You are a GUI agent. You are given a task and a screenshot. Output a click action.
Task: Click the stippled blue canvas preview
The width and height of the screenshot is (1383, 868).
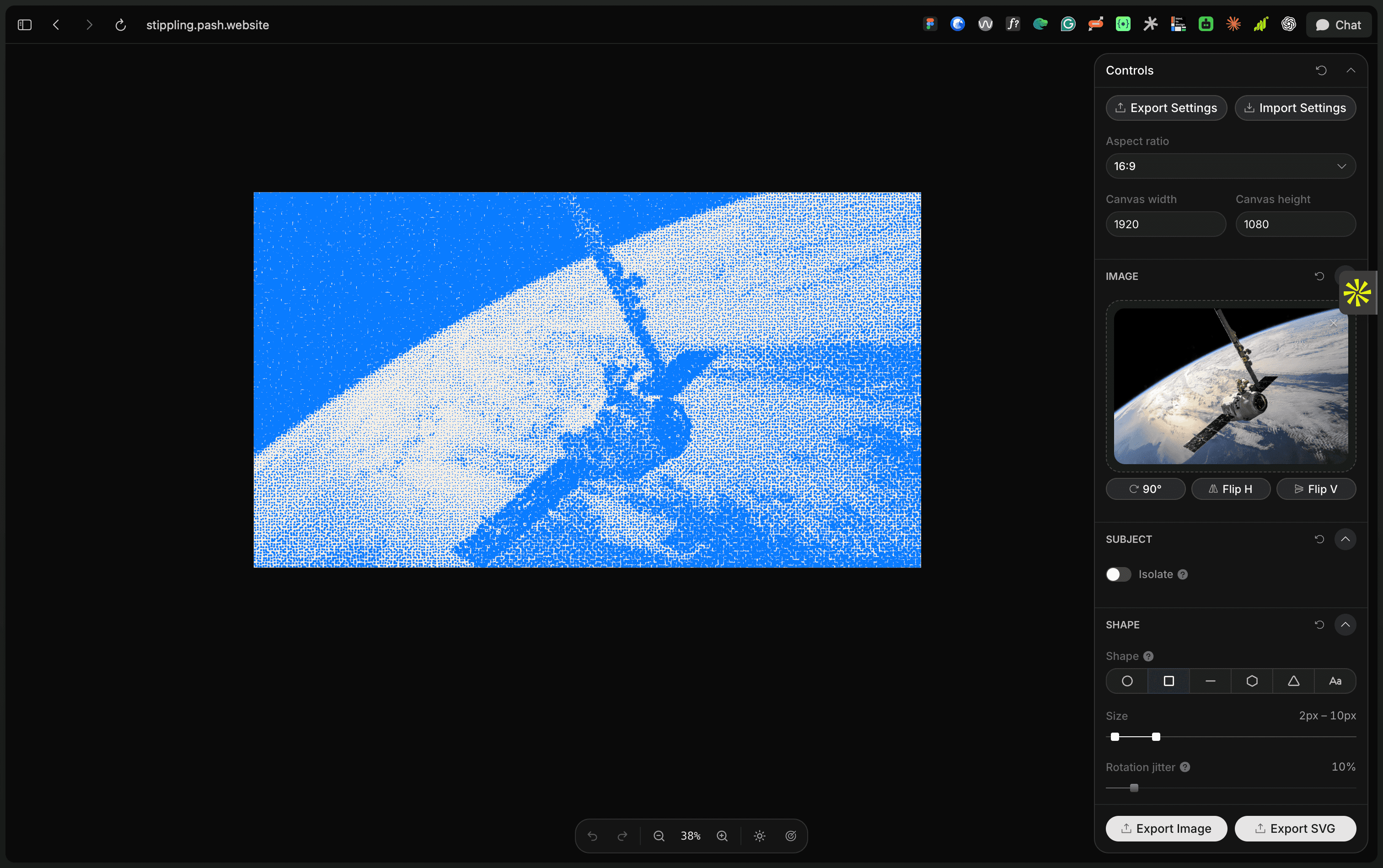point(587,380)
